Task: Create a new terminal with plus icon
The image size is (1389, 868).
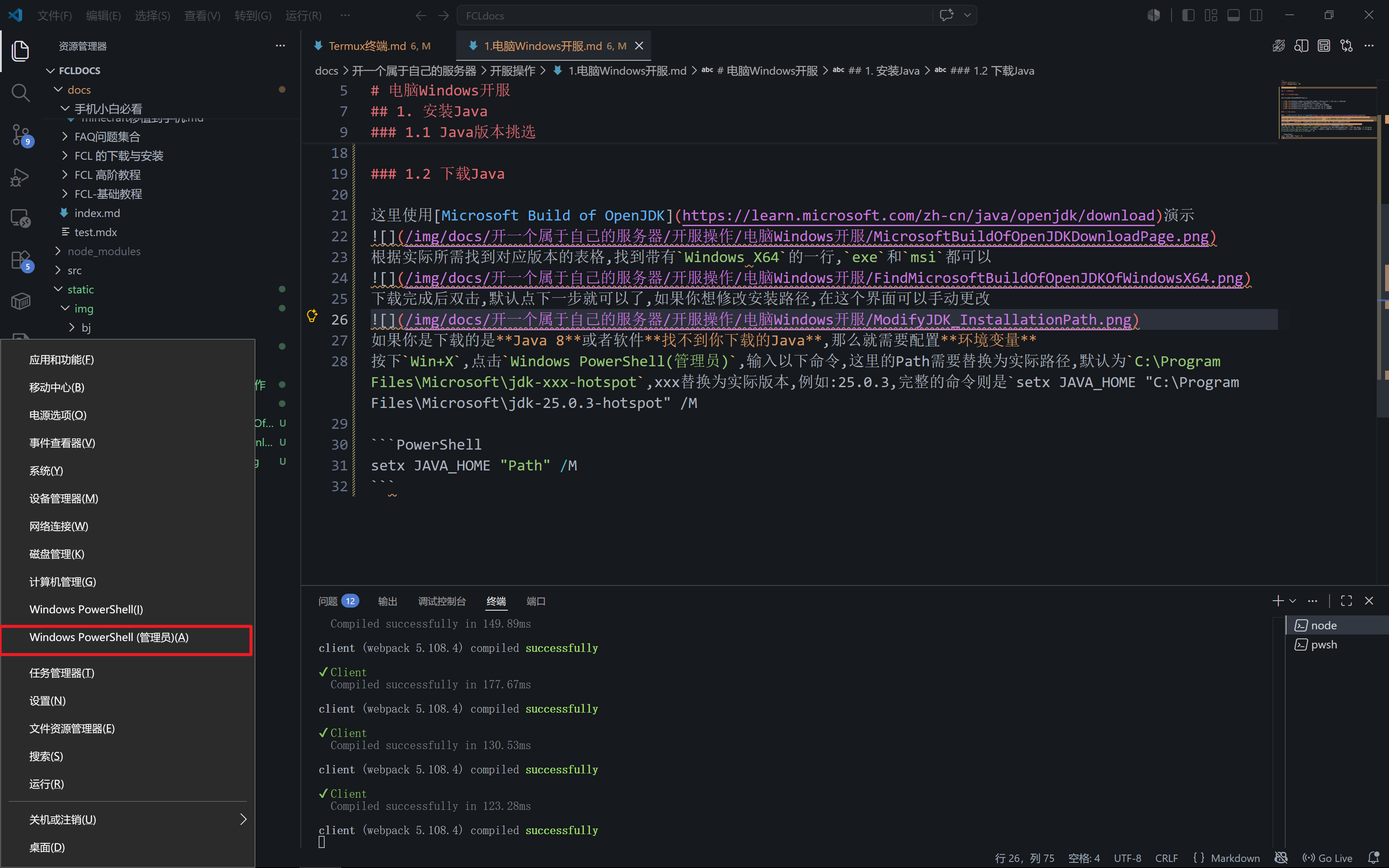Action: click(1277, 601)
